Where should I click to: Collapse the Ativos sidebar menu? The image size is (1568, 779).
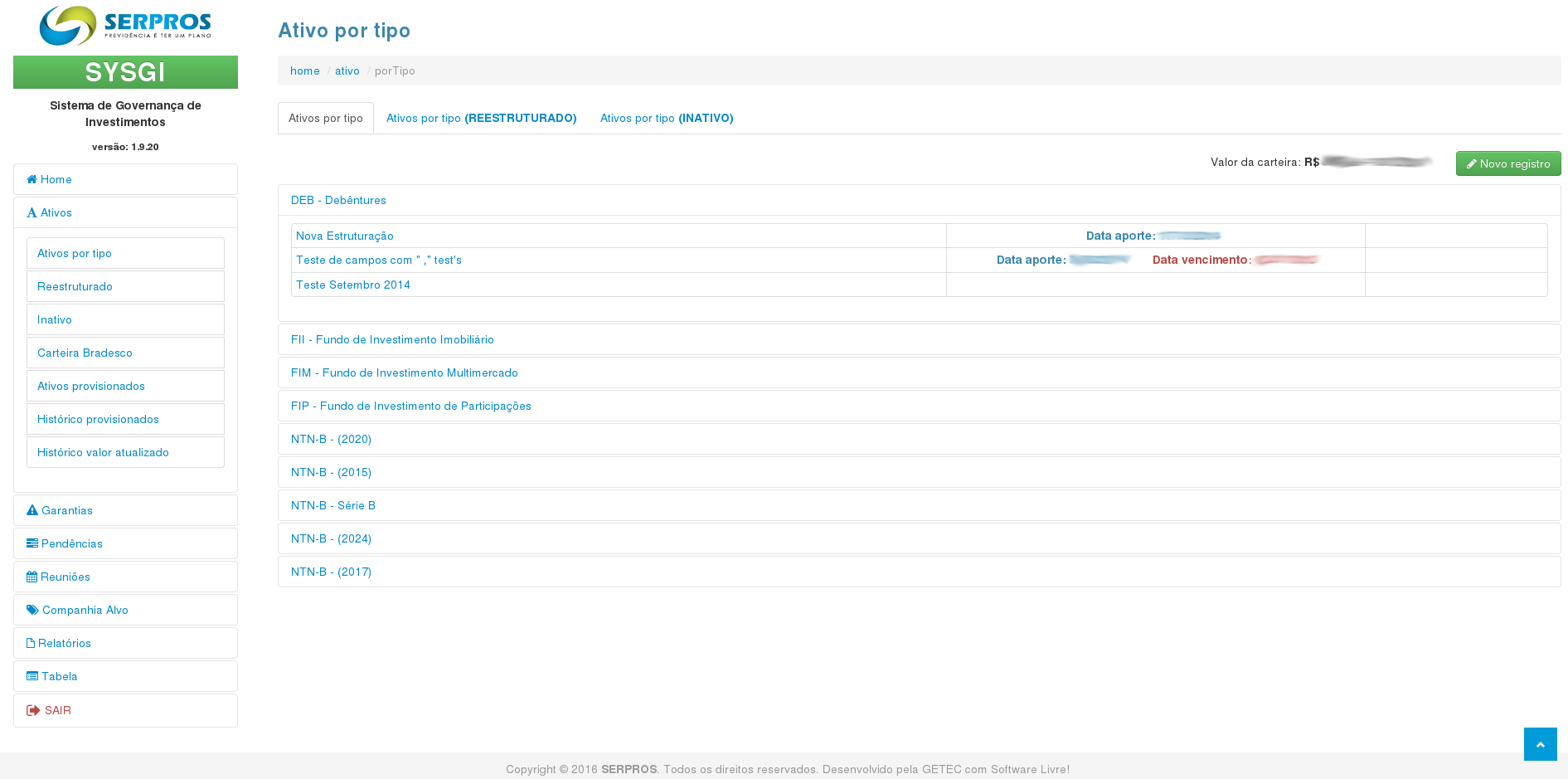coord(56,212)
